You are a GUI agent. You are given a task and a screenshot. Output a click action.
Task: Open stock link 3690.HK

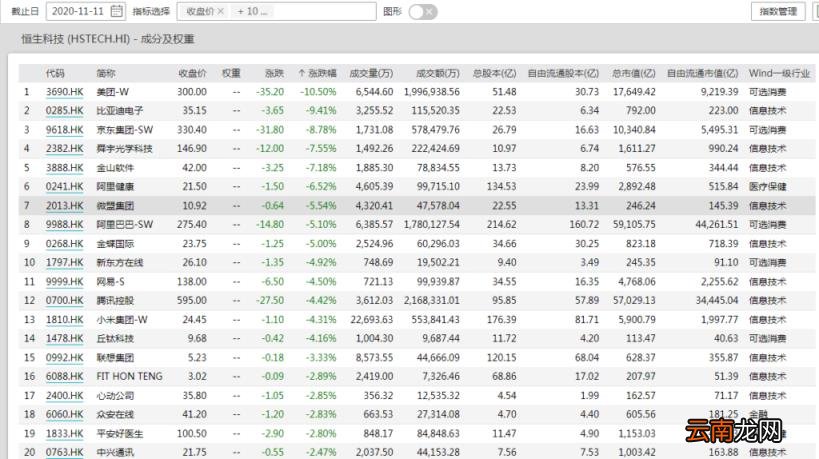(65, 92)
